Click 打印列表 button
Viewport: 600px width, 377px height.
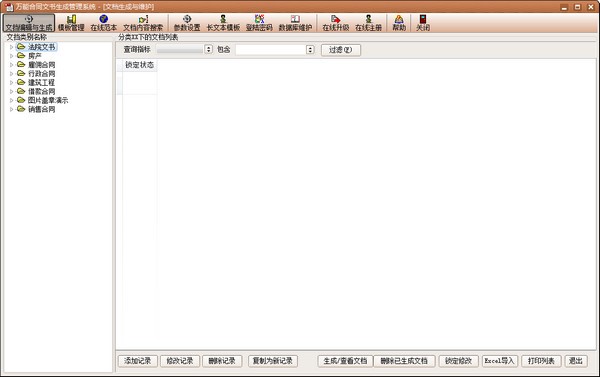pyautogui.click(x=541, y=361)
